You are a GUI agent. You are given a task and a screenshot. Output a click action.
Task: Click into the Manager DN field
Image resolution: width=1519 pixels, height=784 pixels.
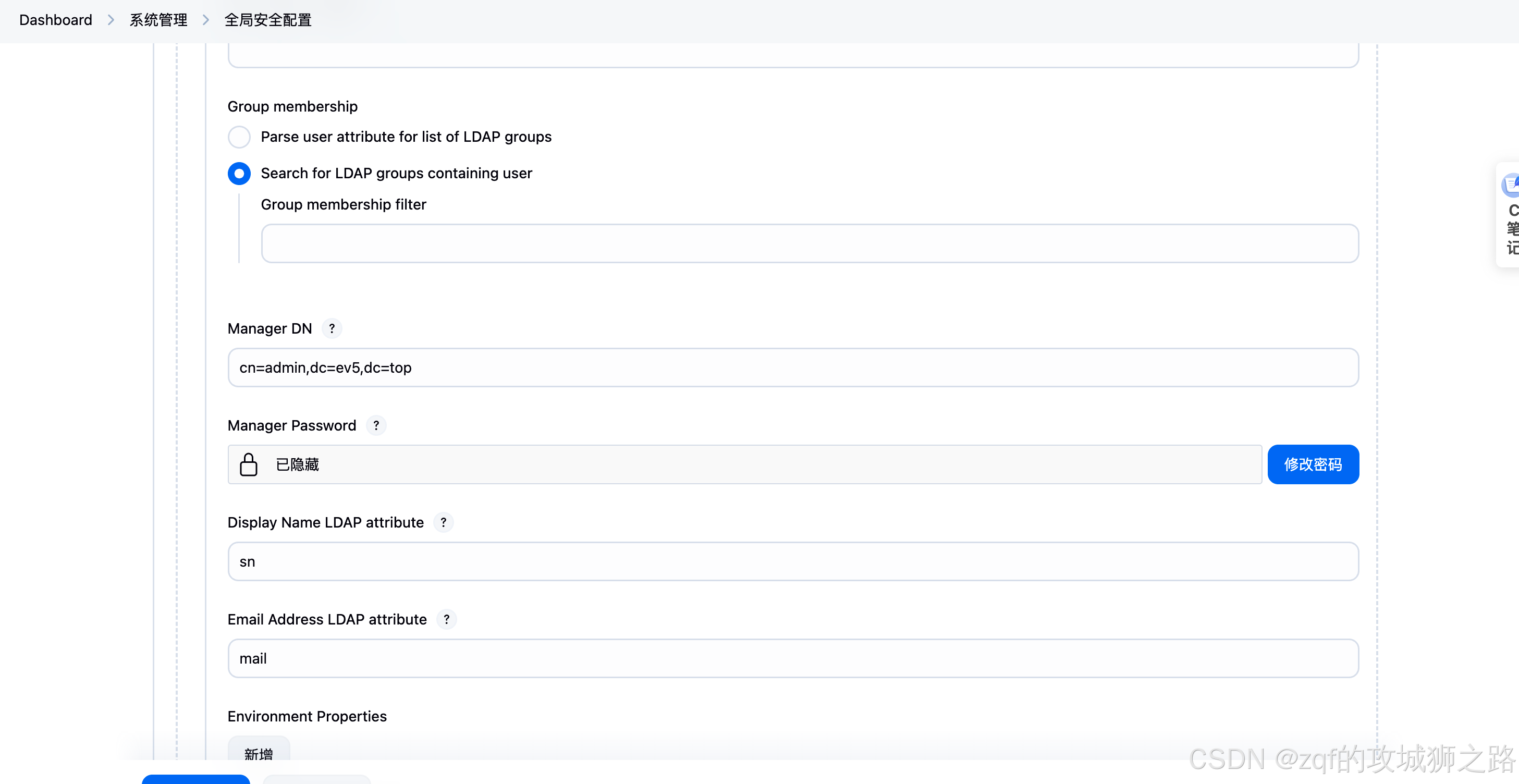[x=792, y=367]
